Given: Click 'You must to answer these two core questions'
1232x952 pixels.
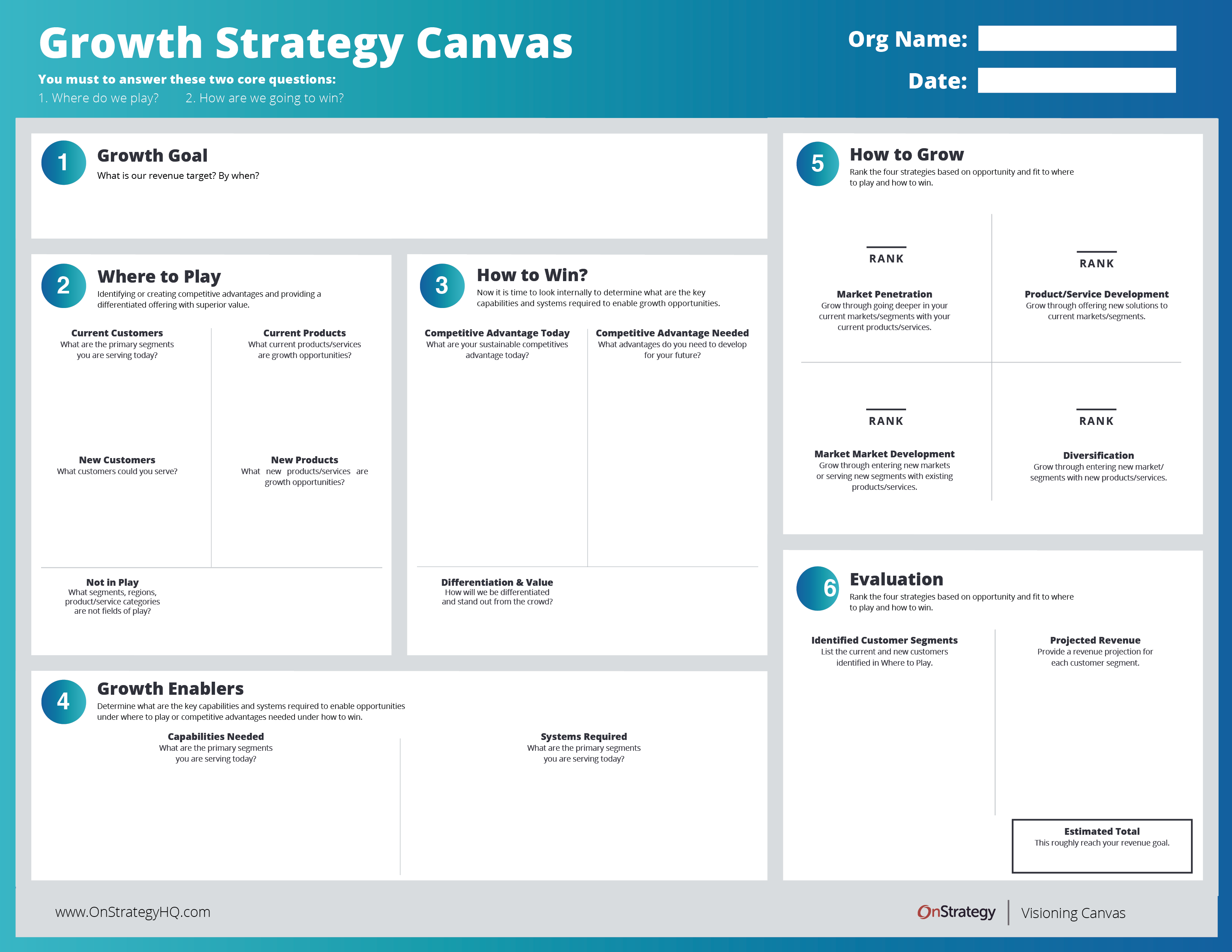Looking at the screenshot, I should [187, 79].
